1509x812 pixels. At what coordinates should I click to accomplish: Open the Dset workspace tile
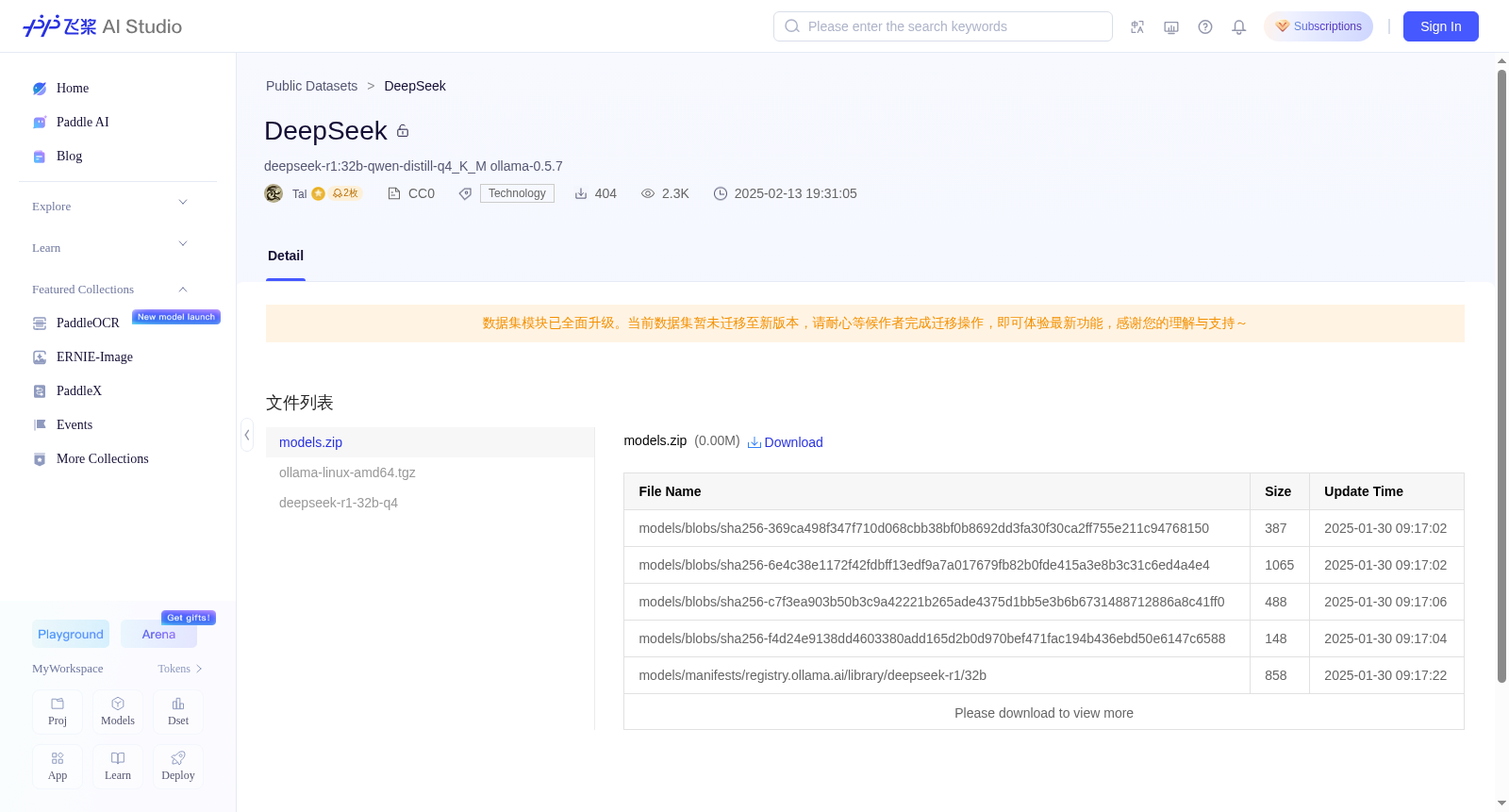[178, 712]
